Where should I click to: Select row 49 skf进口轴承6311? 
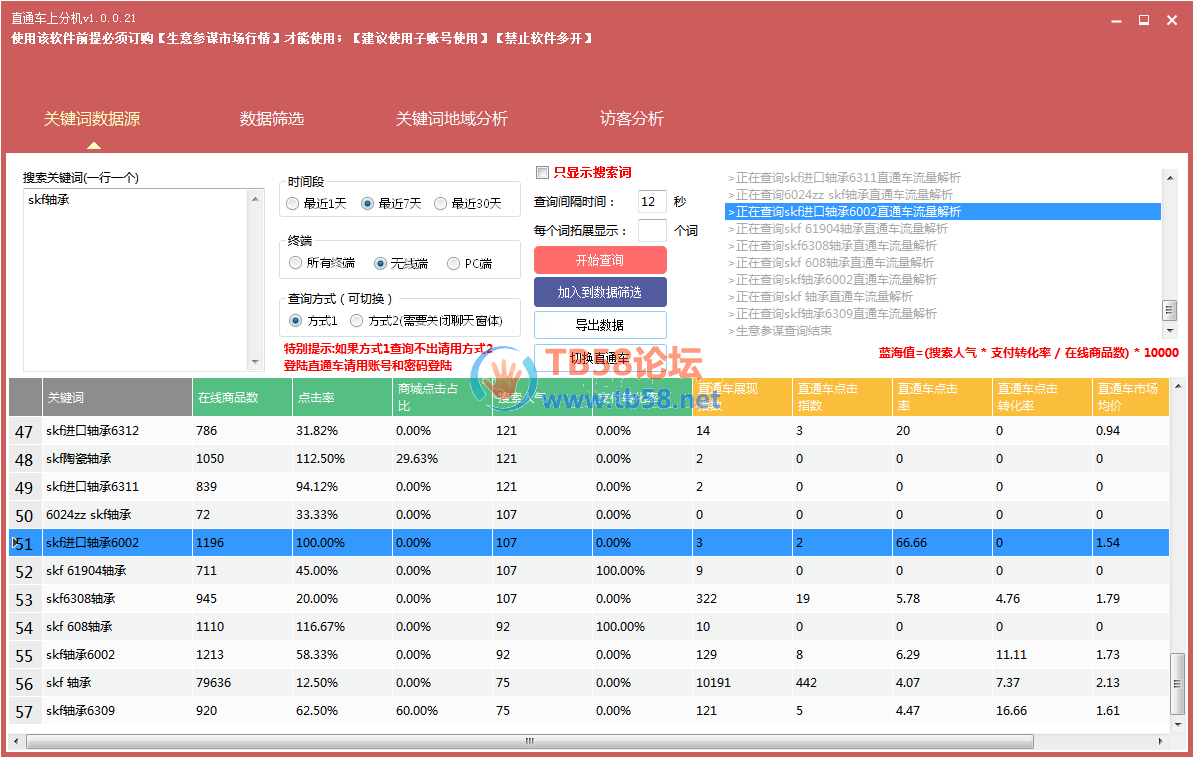[x=589, y=487]
